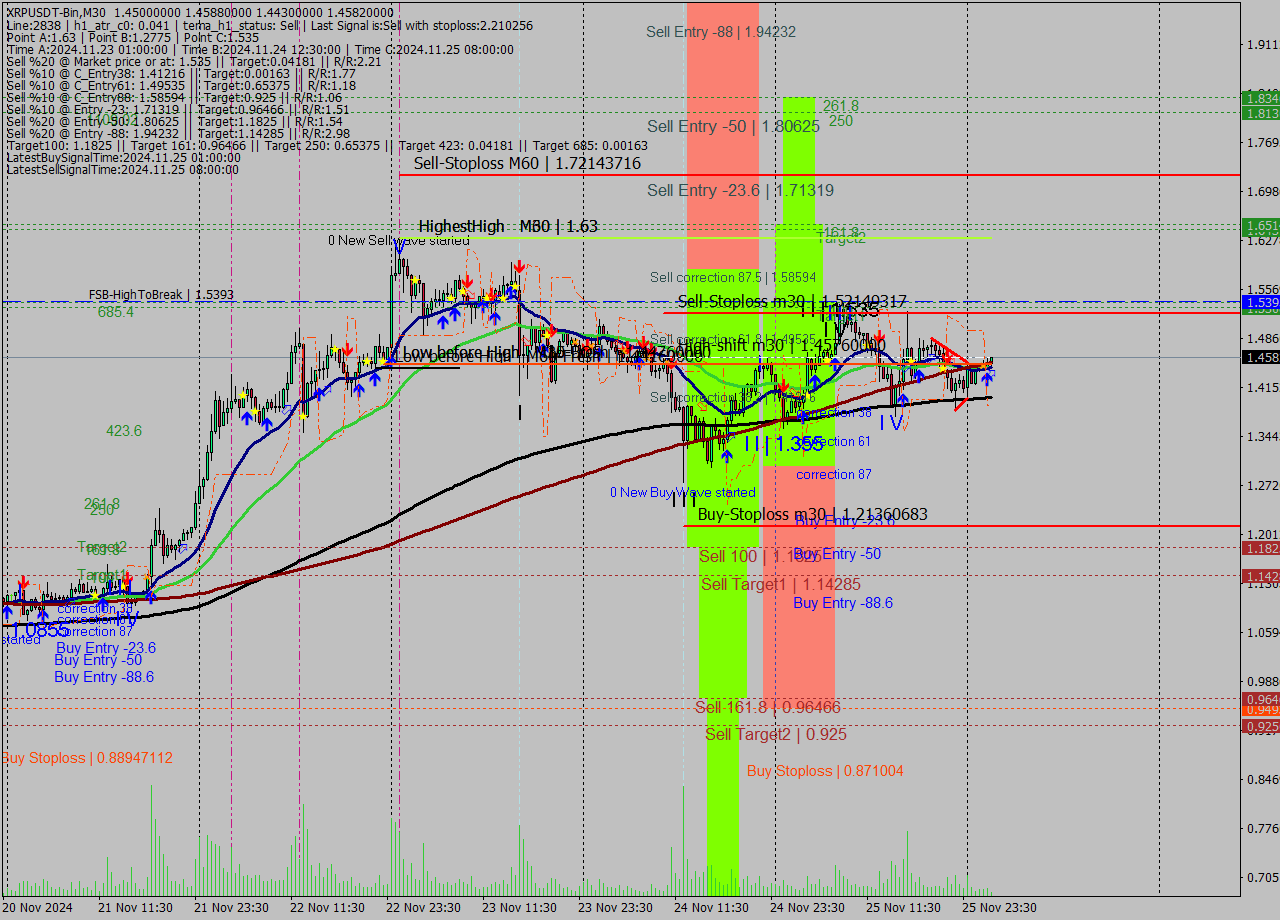Click the red Buy-Stoploss m30 horizontal line

pyautogui.click(x=962, y=526)
